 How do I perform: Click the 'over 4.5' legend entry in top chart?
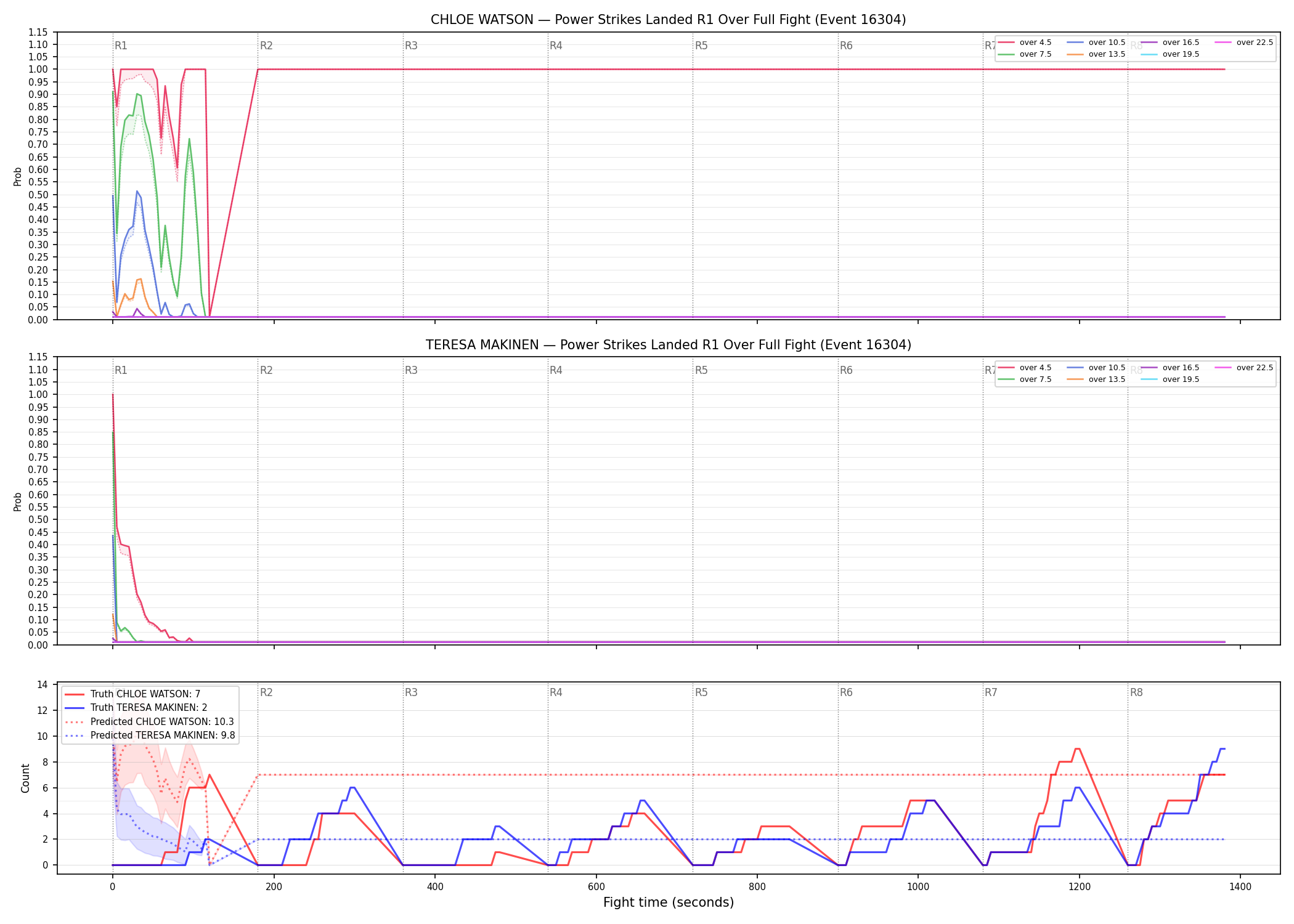[x=1025, y=43]
